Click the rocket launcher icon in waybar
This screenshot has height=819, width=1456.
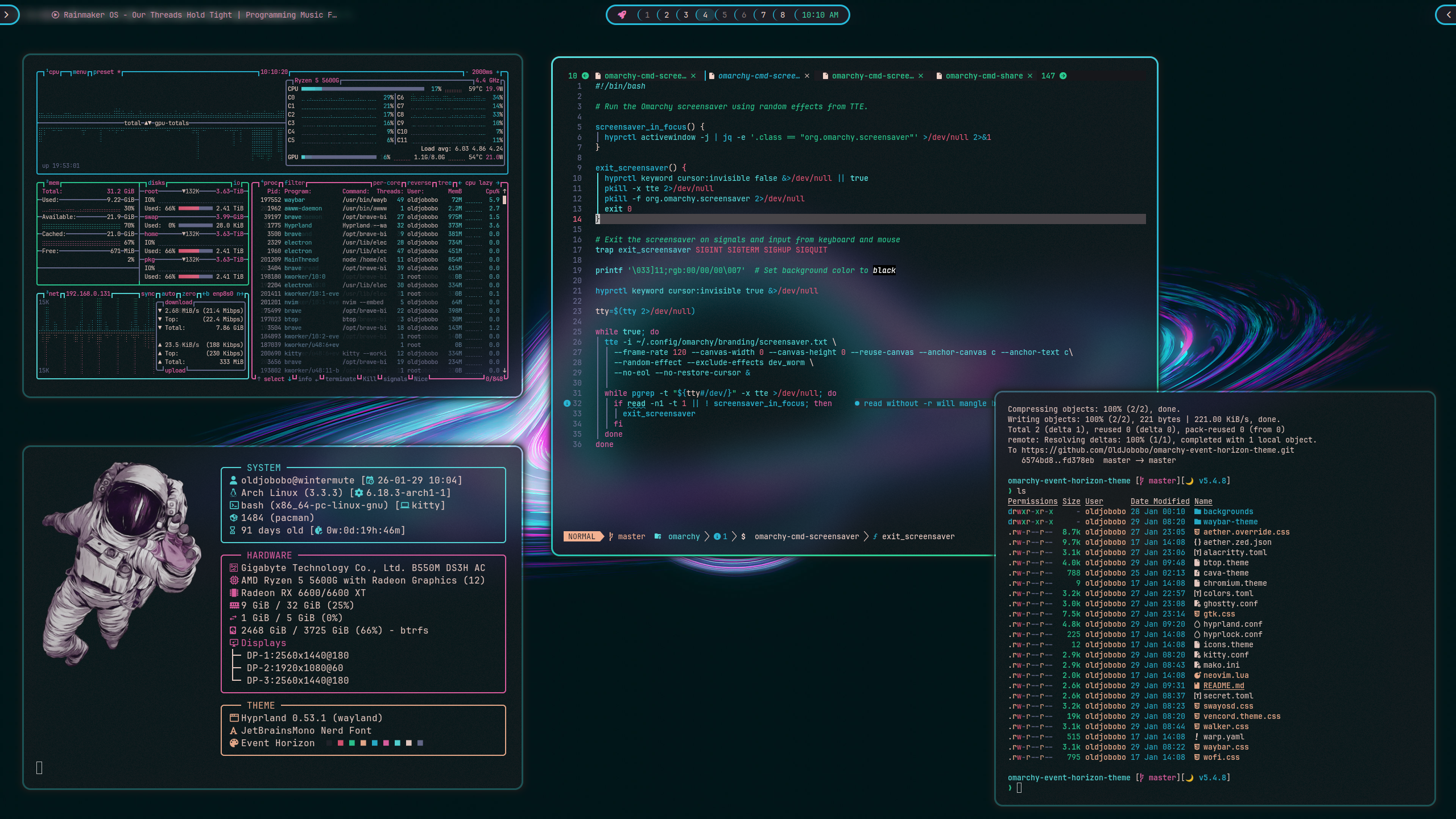pyautogui.click(x=622, y=15)
